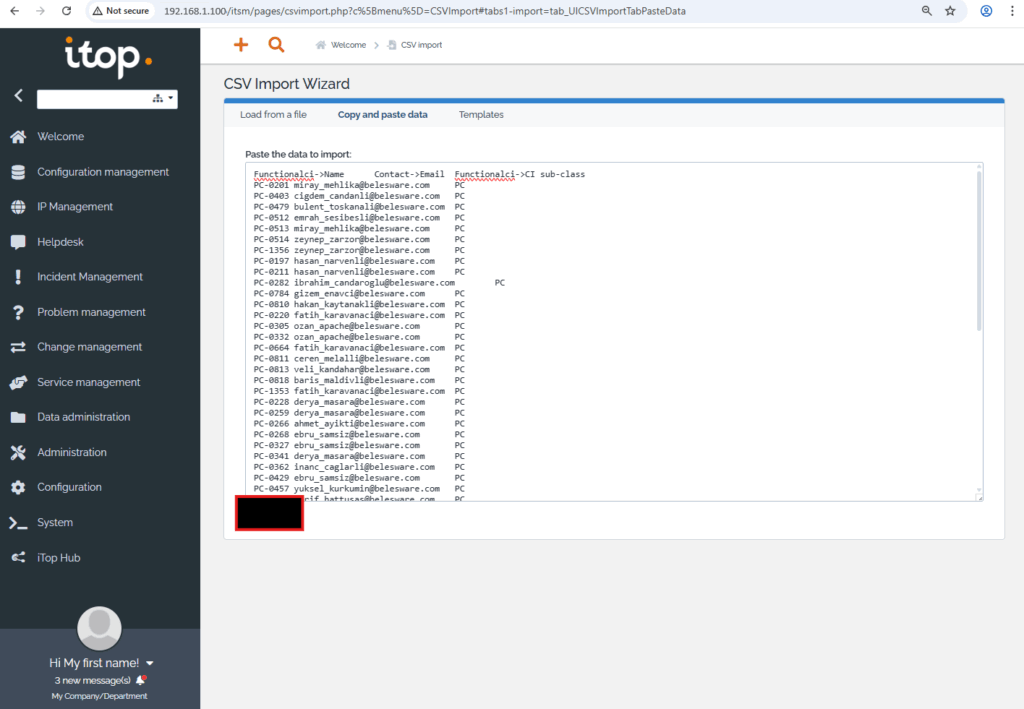The height and width of the screenshot is (709, 1024).
Task: Click the Administration tools icon
Action: click(x=18, y=452)
